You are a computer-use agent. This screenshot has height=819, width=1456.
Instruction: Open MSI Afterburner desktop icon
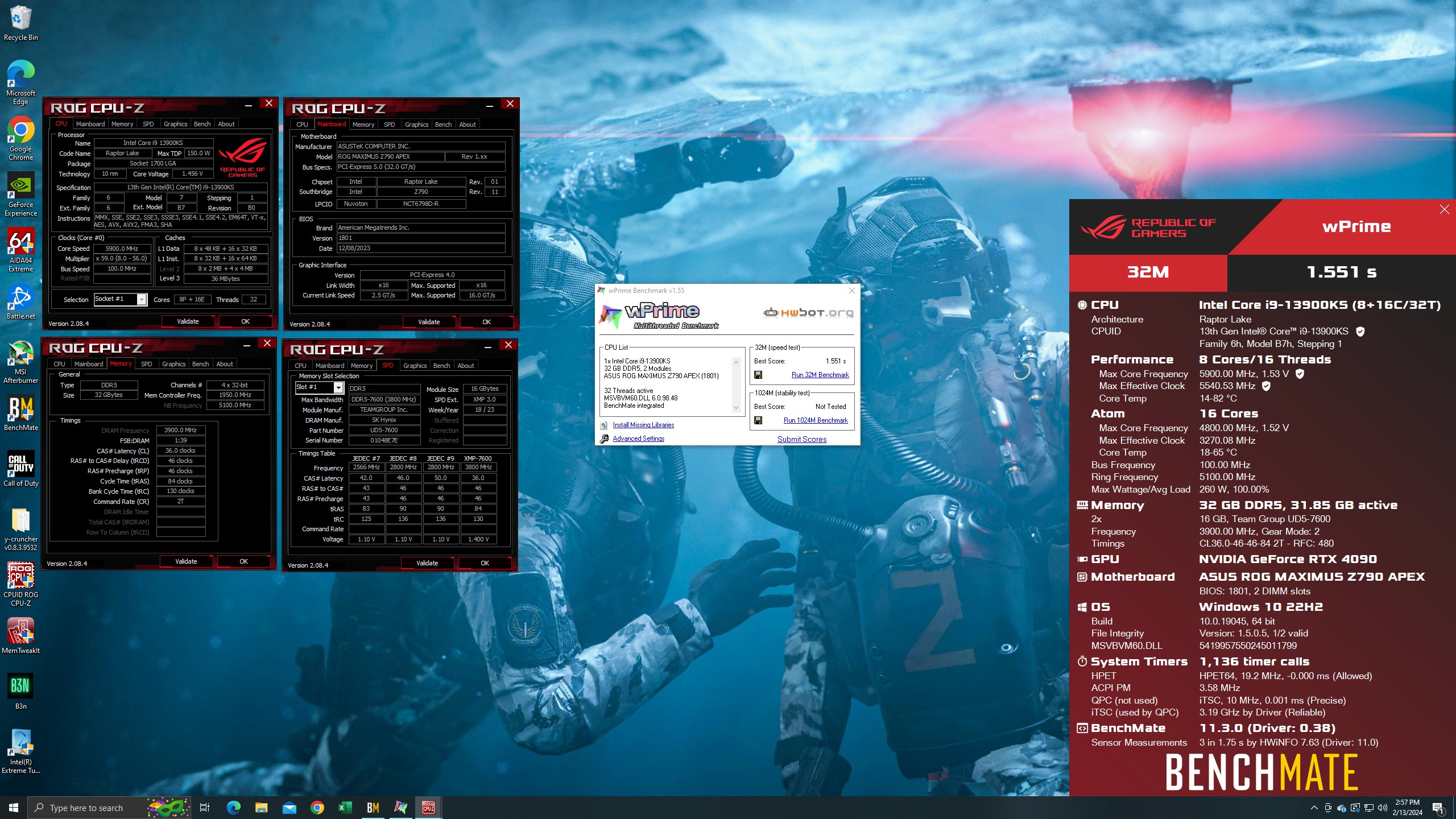click(x=20, y=362)
